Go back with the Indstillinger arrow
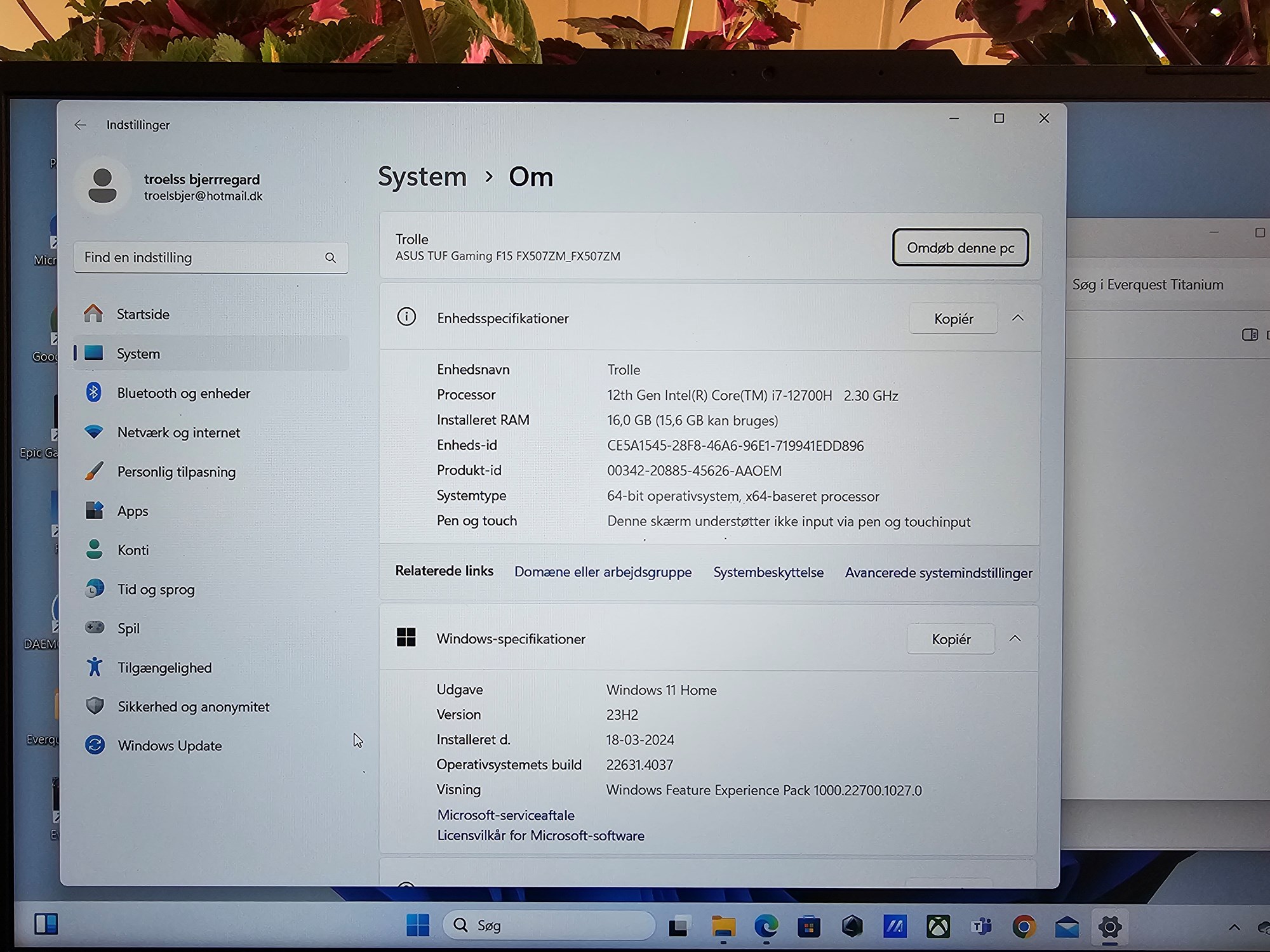Image resolution: width=1270 pixels, height=952 pixels. [x=80, y=125]
